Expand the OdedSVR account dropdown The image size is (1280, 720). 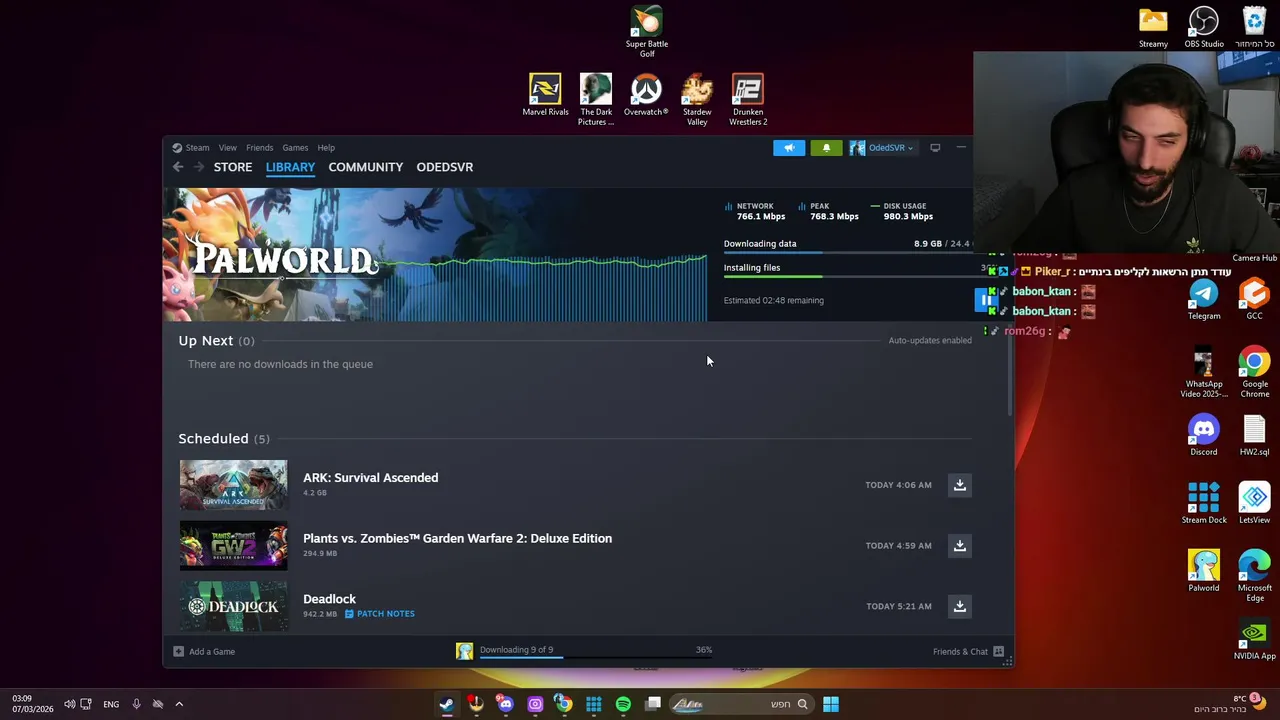click(882, 148)
